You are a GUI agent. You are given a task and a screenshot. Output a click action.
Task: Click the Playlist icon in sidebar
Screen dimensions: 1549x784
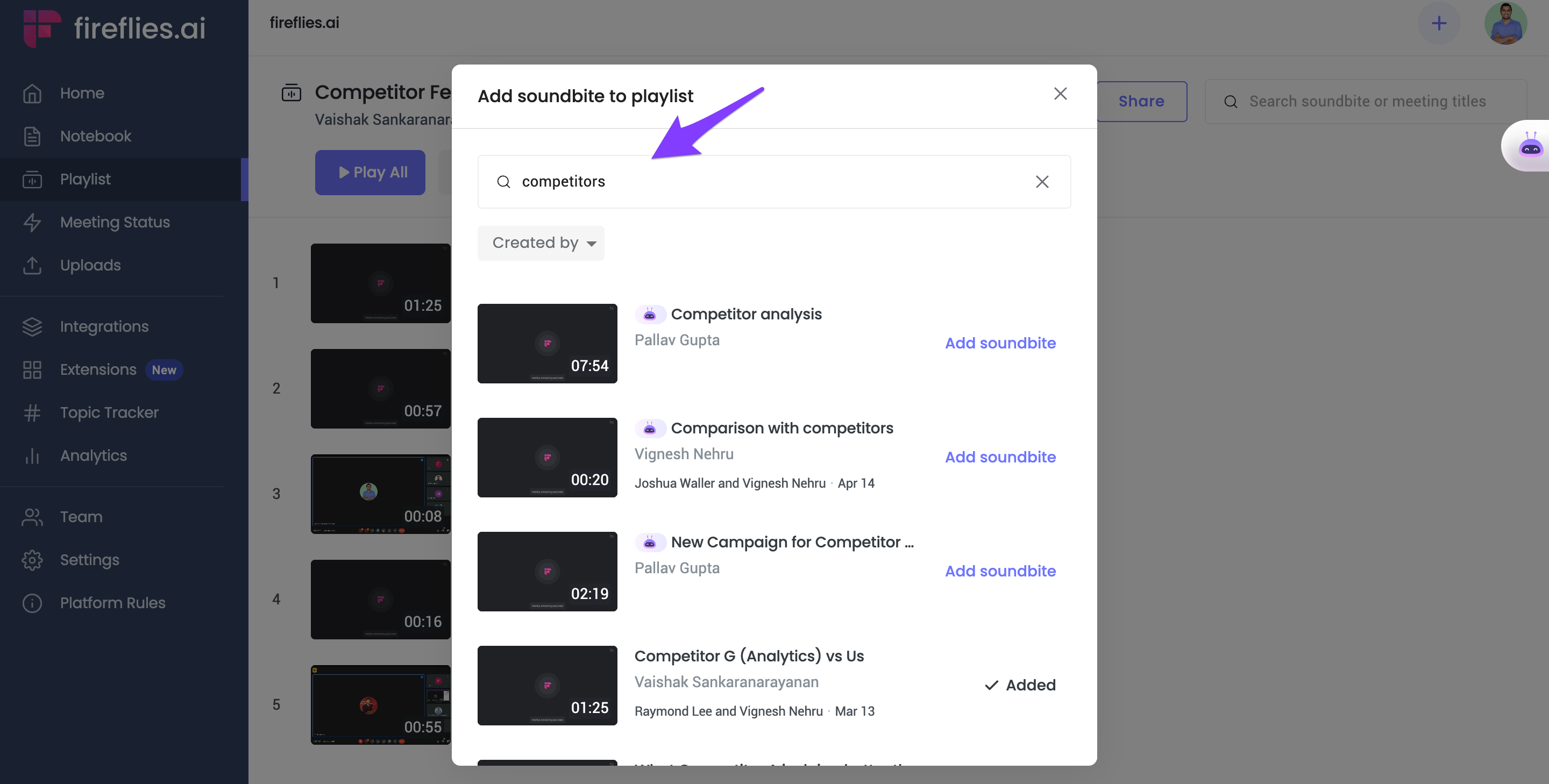coord(32,179)
